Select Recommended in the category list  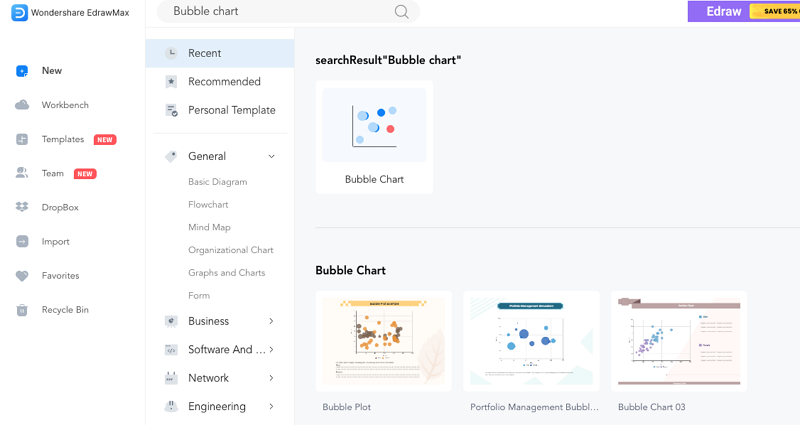(220, 82)
